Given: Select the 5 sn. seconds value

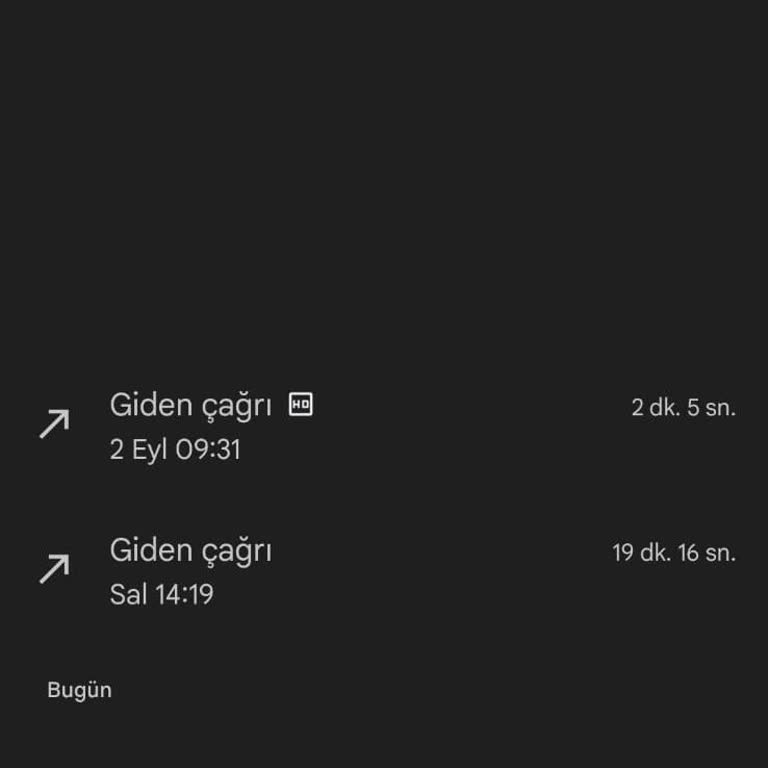Looking at the screenshot, I should tap(711, 408).
